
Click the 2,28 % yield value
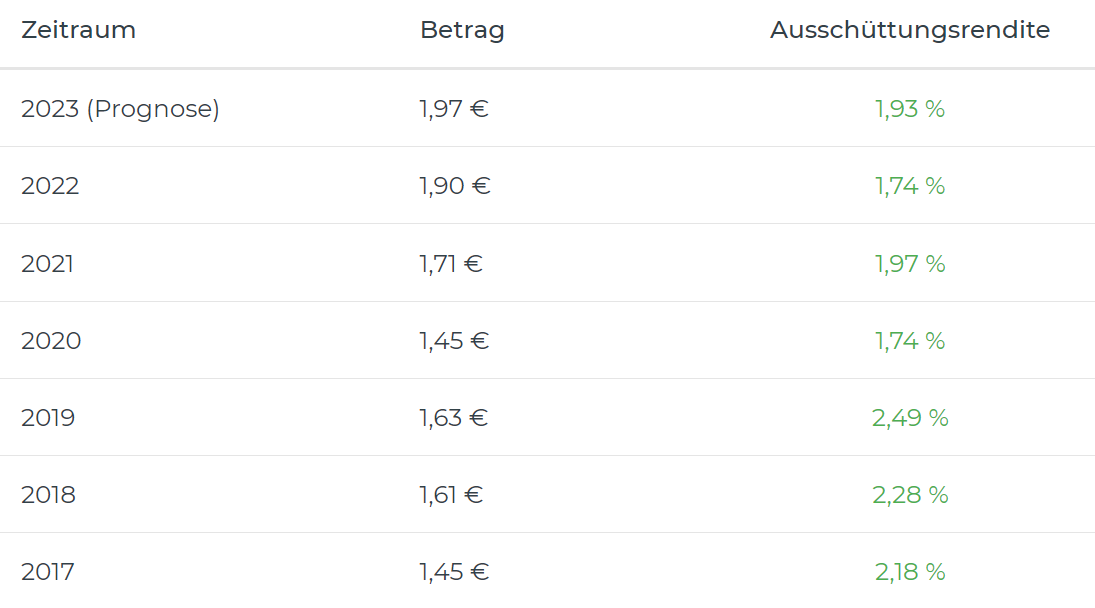click(x=910, y=495)
